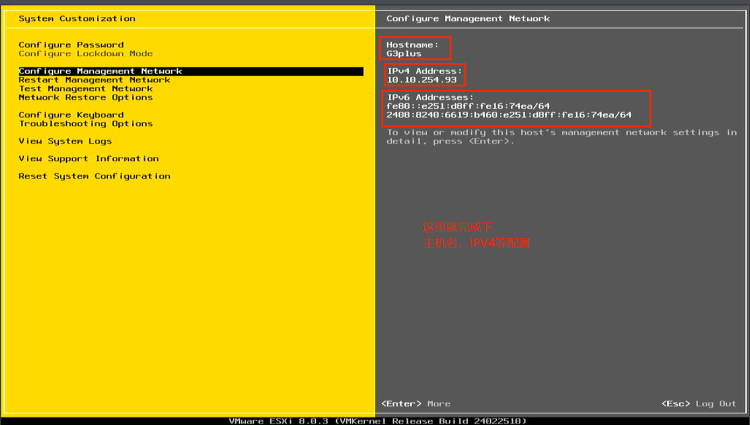Open Network Restore Options
Image resolution: width=750 pixels, height=425 pixels.
coord(86,98)
